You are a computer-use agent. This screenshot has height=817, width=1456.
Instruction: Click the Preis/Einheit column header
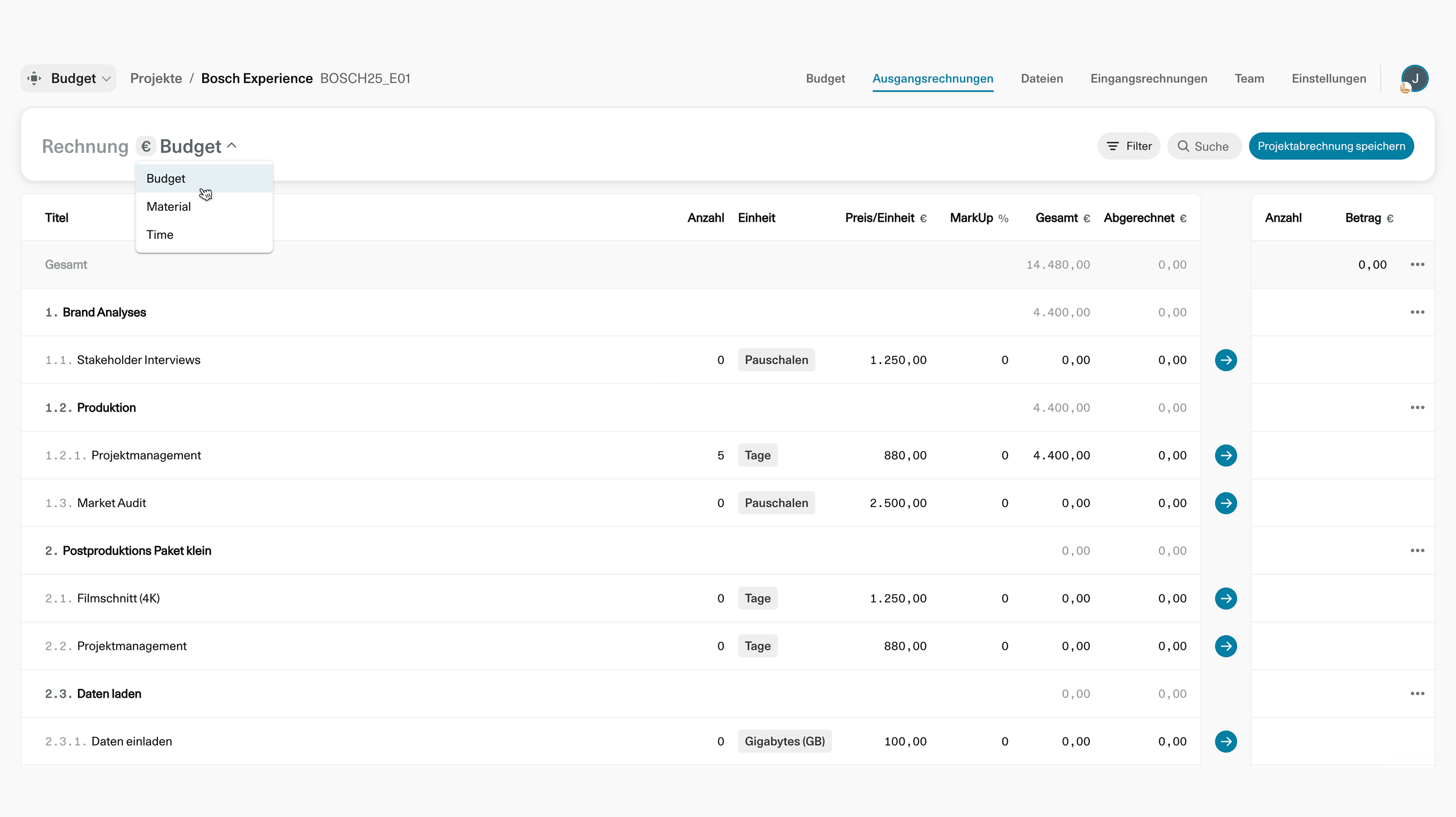[x=886, y=218]
